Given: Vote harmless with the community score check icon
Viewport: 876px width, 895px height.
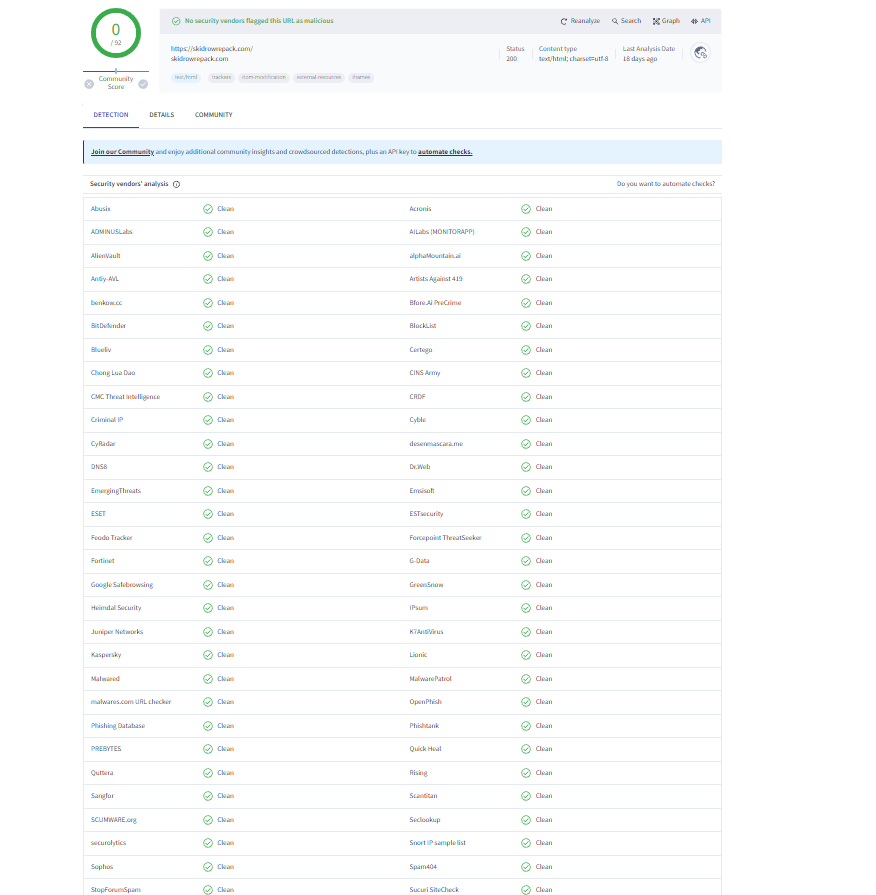Looking at the screenshot, I should tap(143, 84).
